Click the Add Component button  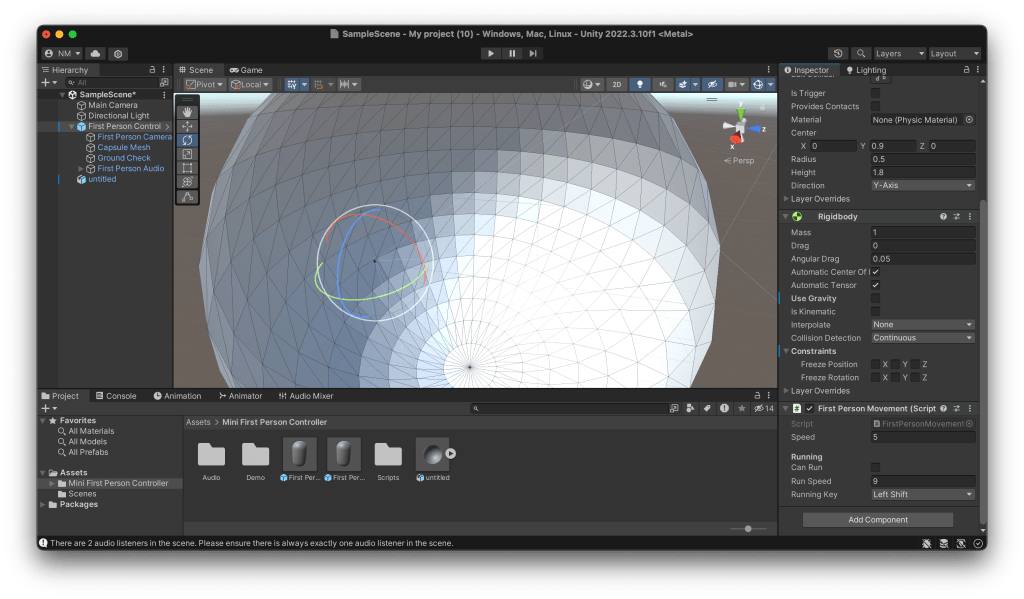point(877,520)
